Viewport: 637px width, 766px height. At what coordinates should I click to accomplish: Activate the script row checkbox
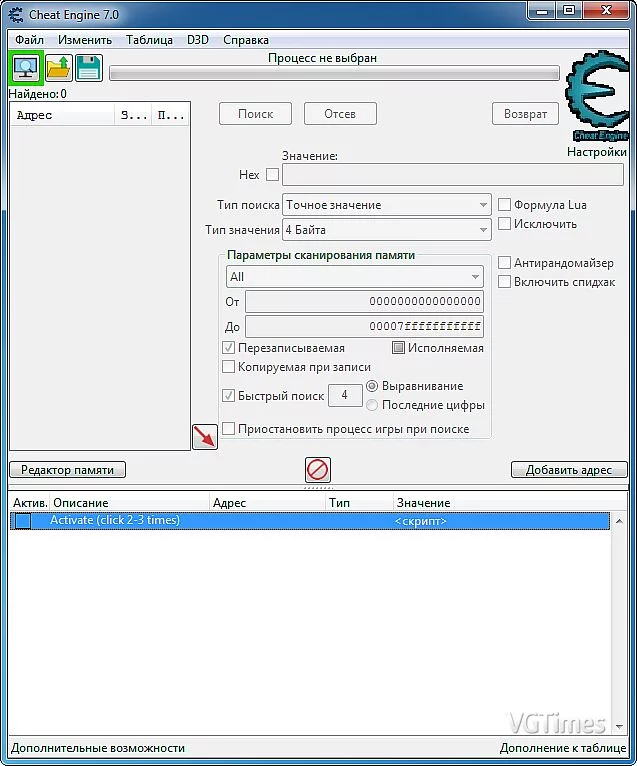(x=22, y=521)
